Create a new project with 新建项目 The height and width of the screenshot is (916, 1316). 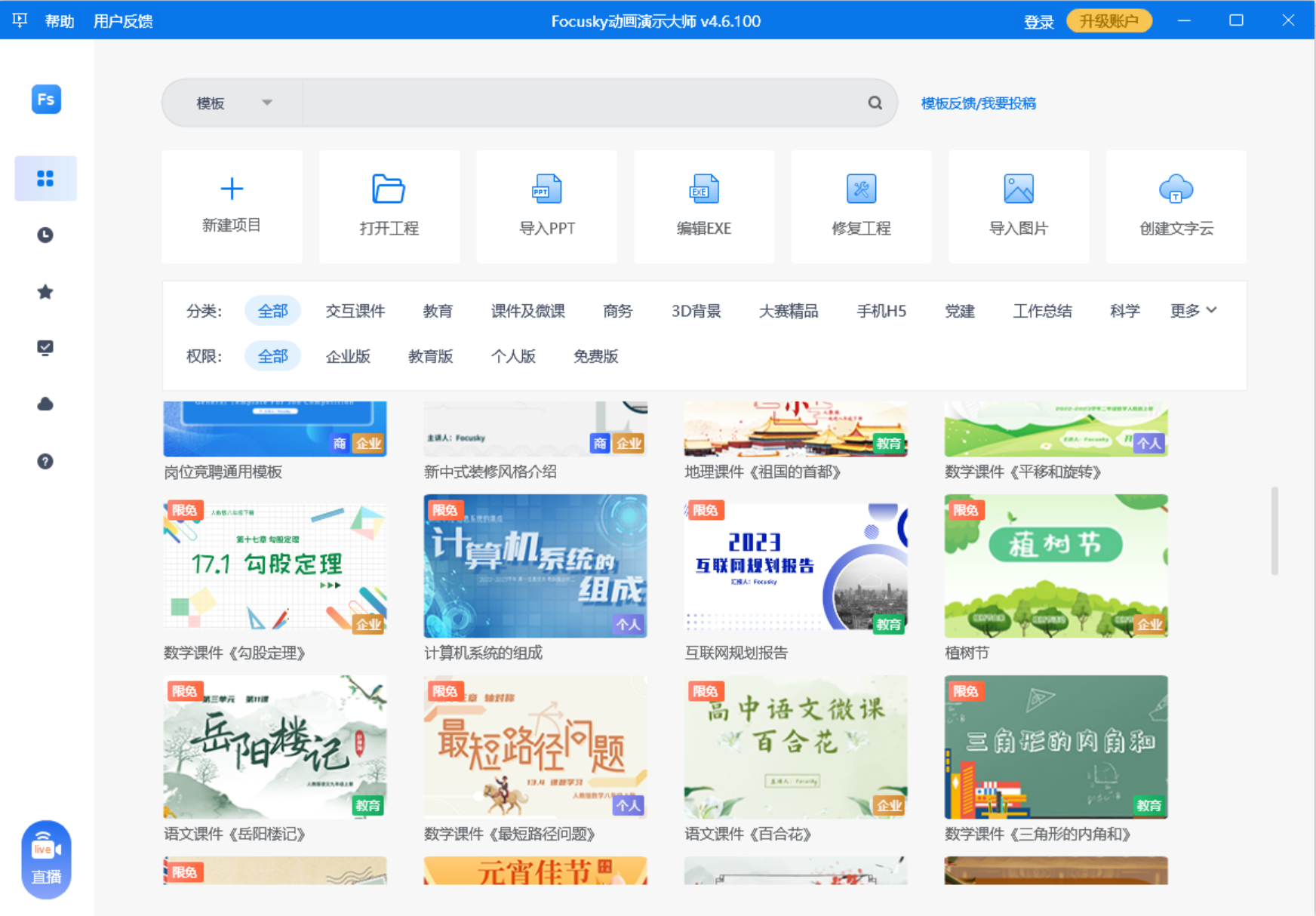232,206
